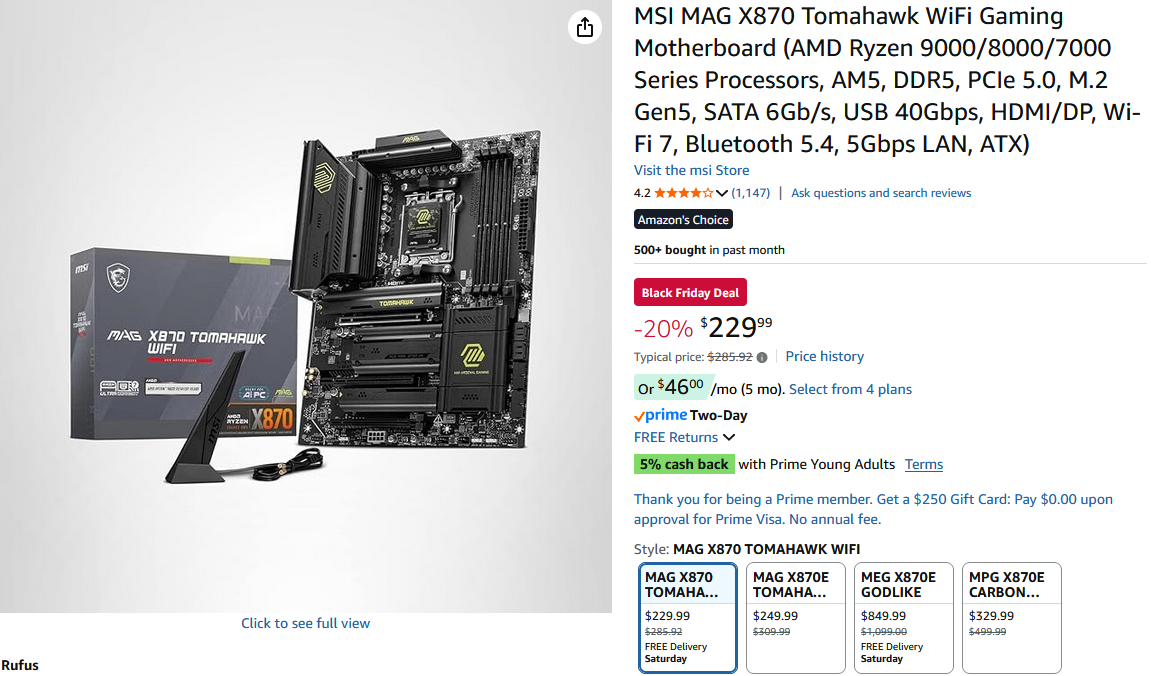Expand the rating breakdown chevron
Viewport: 1151px width, 676px height.
click(x=722, y=193)
